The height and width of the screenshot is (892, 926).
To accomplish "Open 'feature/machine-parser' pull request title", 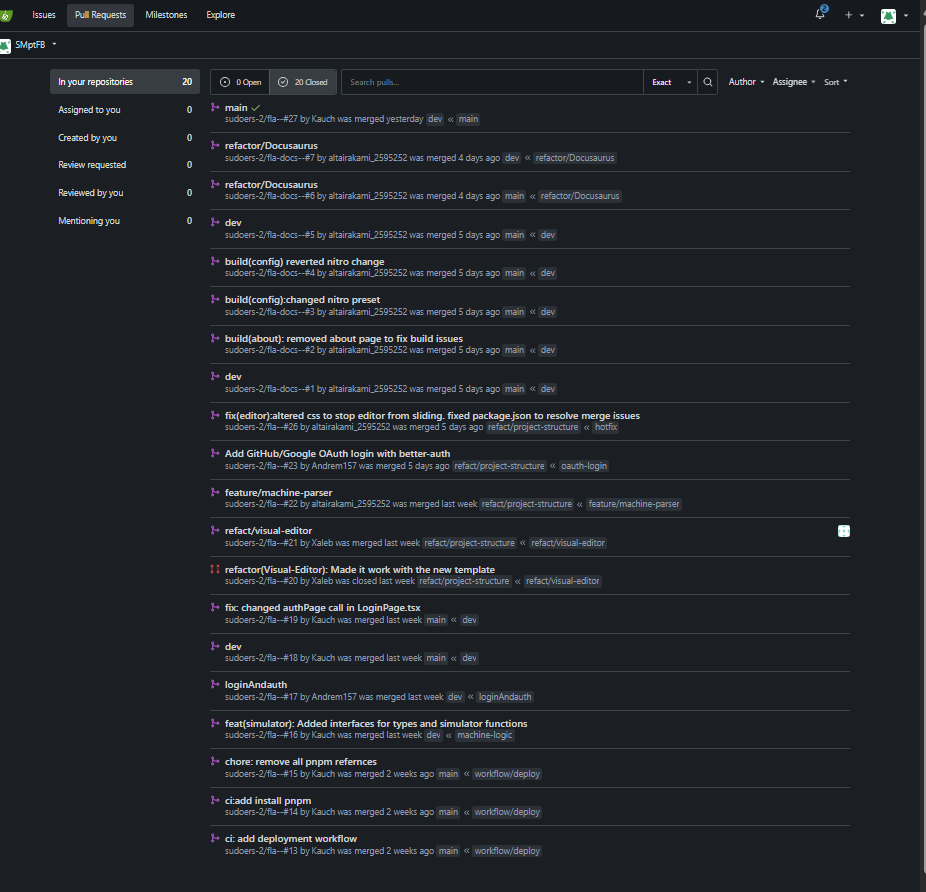I will pos(278,493).
